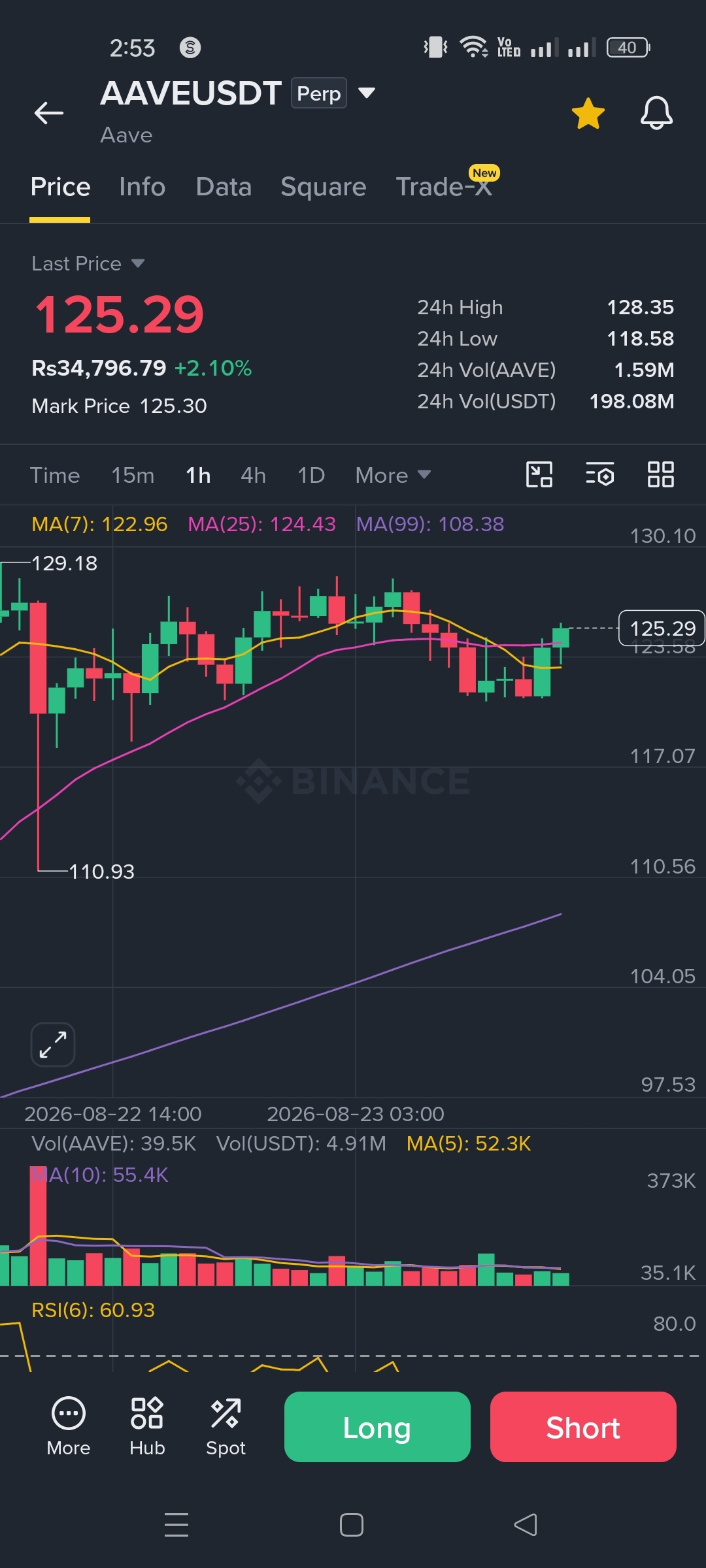Open the Last Price dropdown
Image resolution: width=706 pixels, height=1568 pixels.
click(88, 263)
